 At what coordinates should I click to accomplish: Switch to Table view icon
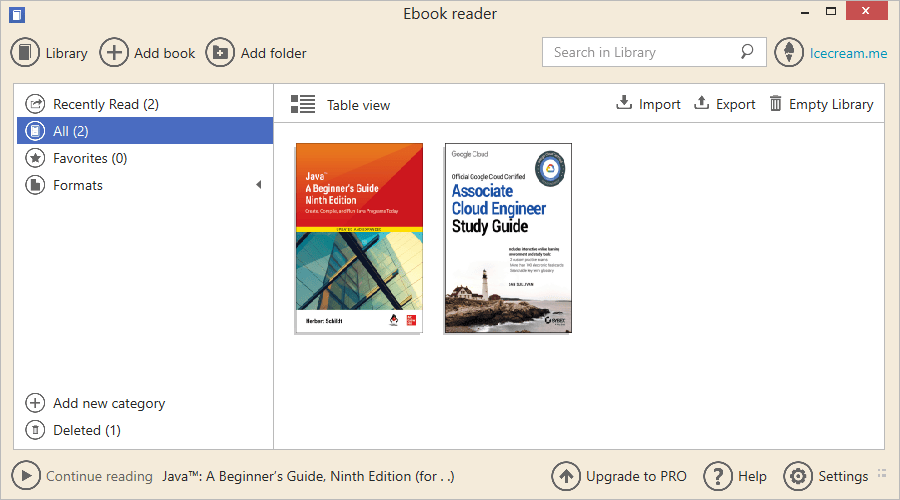[303, 104]
